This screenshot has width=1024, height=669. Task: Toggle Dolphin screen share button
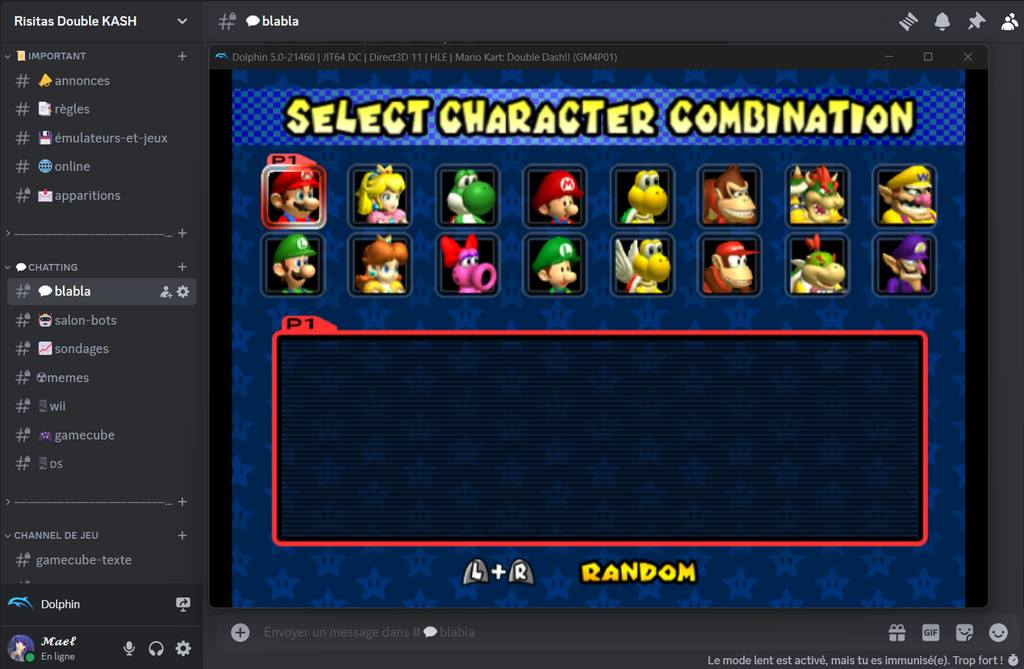point(183,604)
